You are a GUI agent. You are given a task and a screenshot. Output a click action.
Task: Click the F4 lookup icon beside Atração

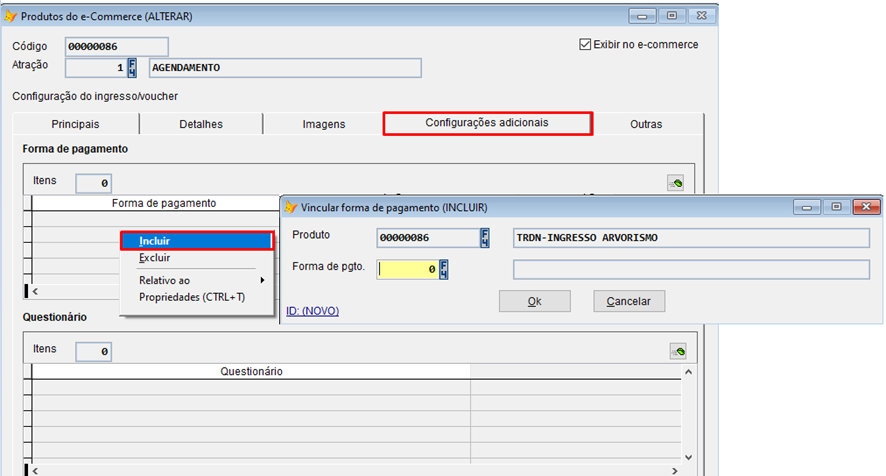pyautogui.click(x=133, y=68)
